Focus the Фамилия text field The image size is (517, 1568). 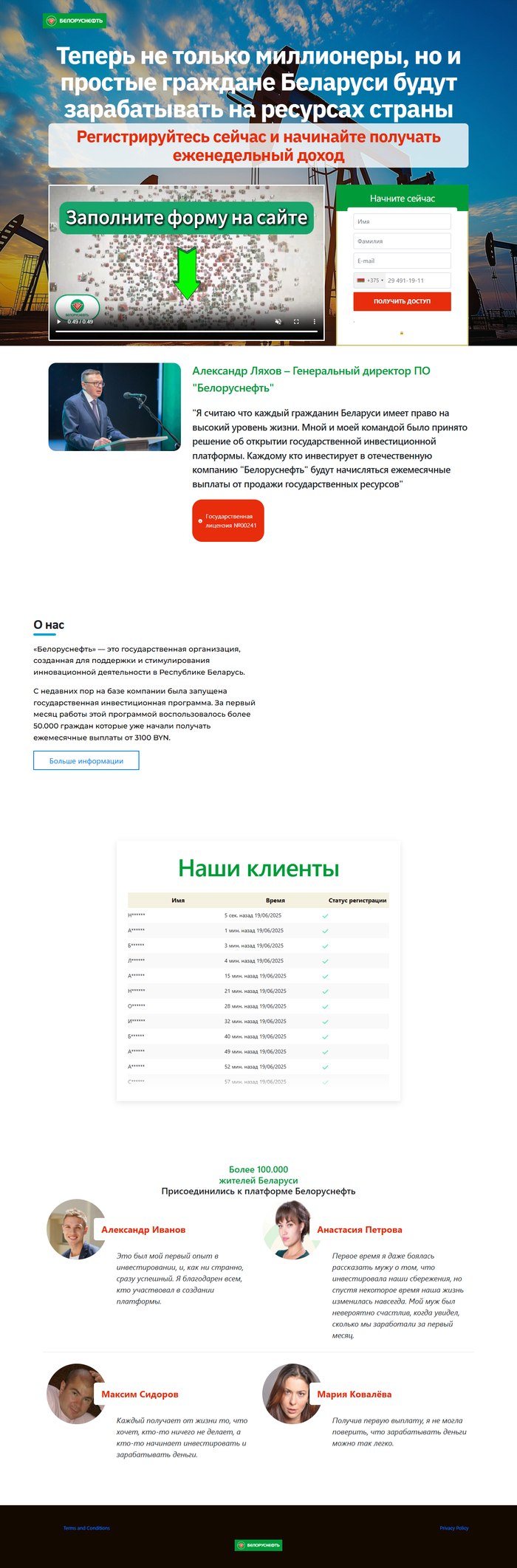tap(402, 241)
